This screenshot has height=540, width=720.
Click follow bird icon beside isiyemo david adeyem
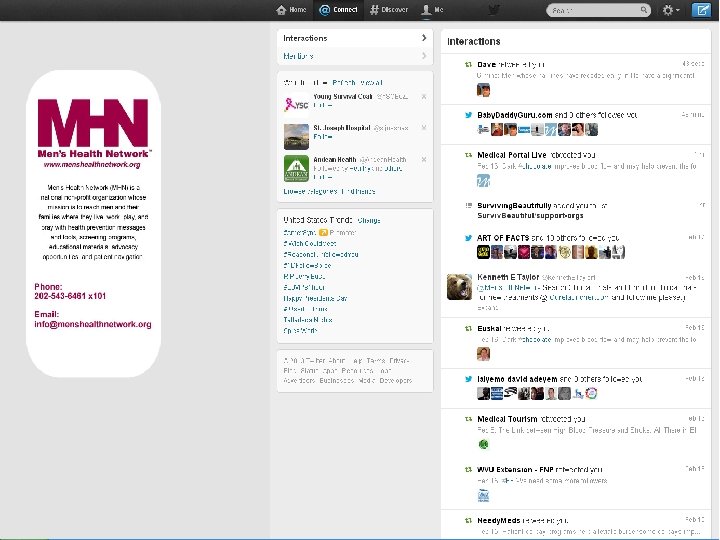pyautogui.click(x=468, y=379)
